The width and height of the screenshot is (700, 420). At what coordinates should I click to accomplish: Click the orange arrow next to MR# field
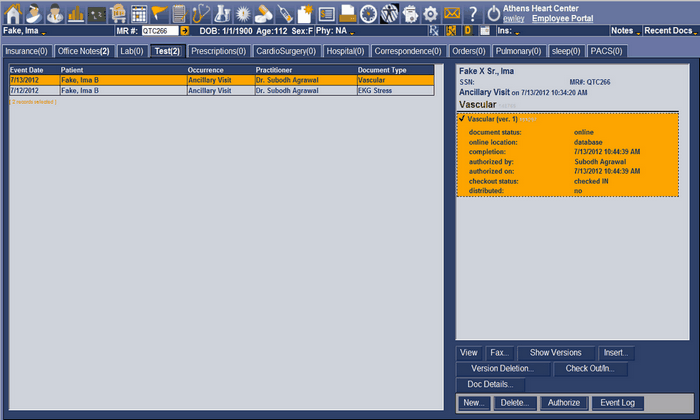[x=184, y=31]
